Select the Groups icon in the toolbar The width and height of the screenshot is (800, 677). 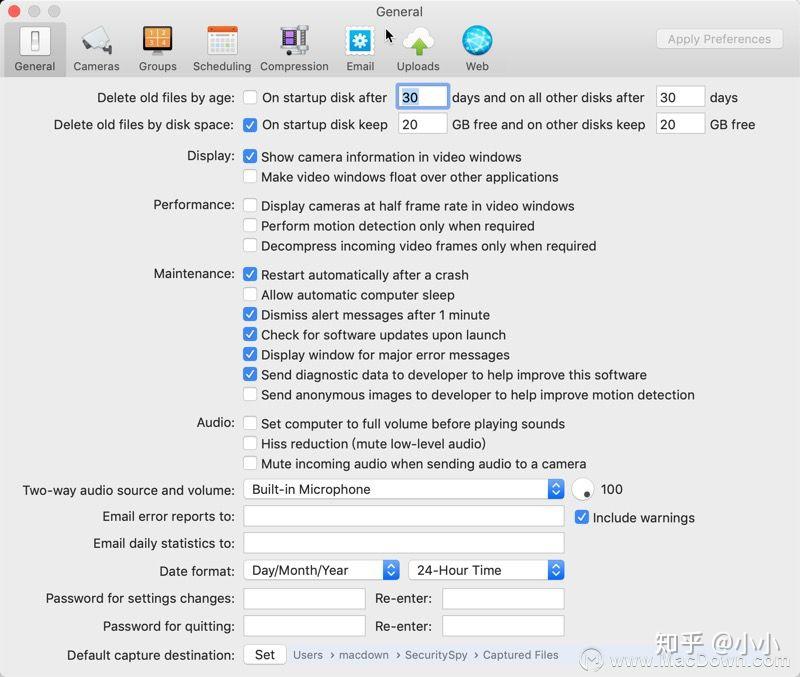pyautogui.click(x=157, y=45)
